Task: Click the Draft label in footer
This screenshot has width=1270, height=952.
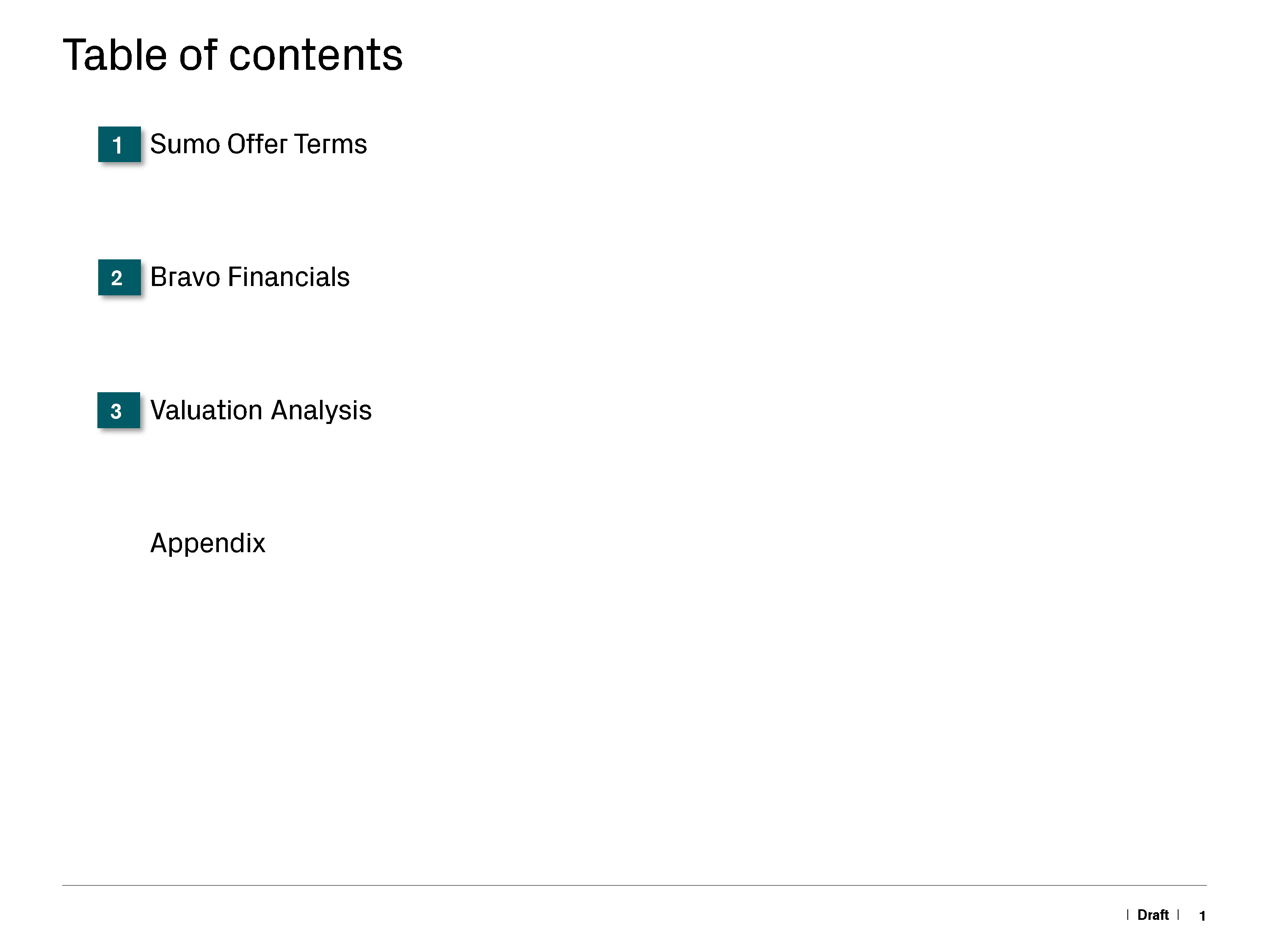Action: (1152, 915)
